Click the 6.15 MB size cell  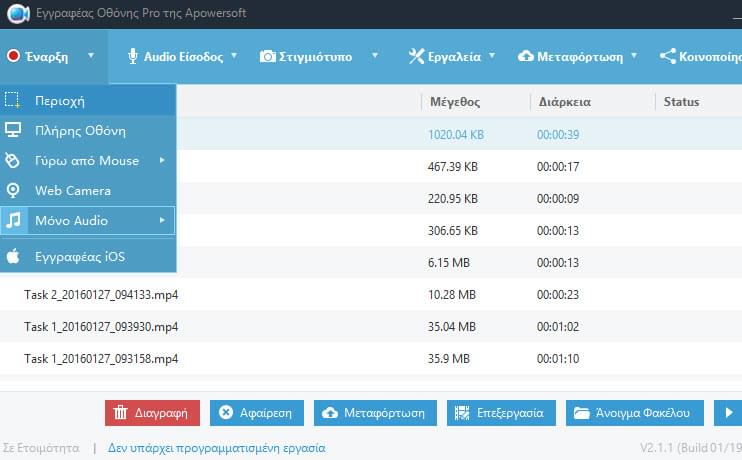click(x=449, y=263)
